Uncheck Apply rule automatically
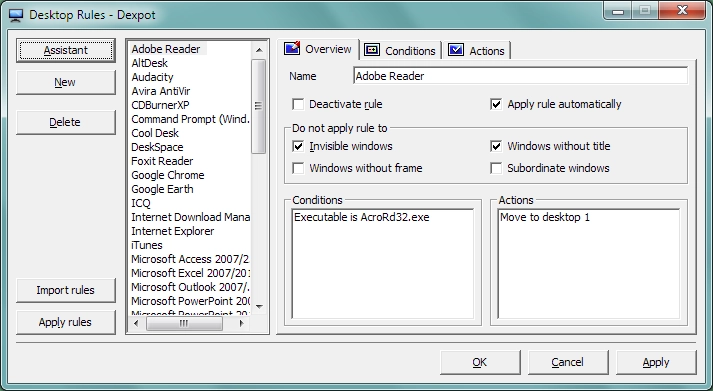Screen dimensions: 713x391 pos(496,105)
